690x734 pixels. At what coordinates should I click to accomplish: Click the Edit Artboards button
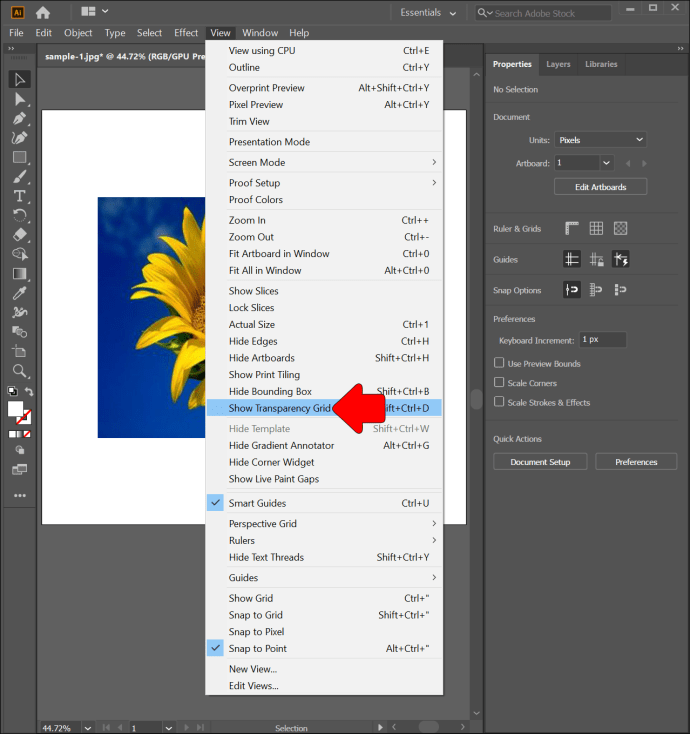[600, 187]
